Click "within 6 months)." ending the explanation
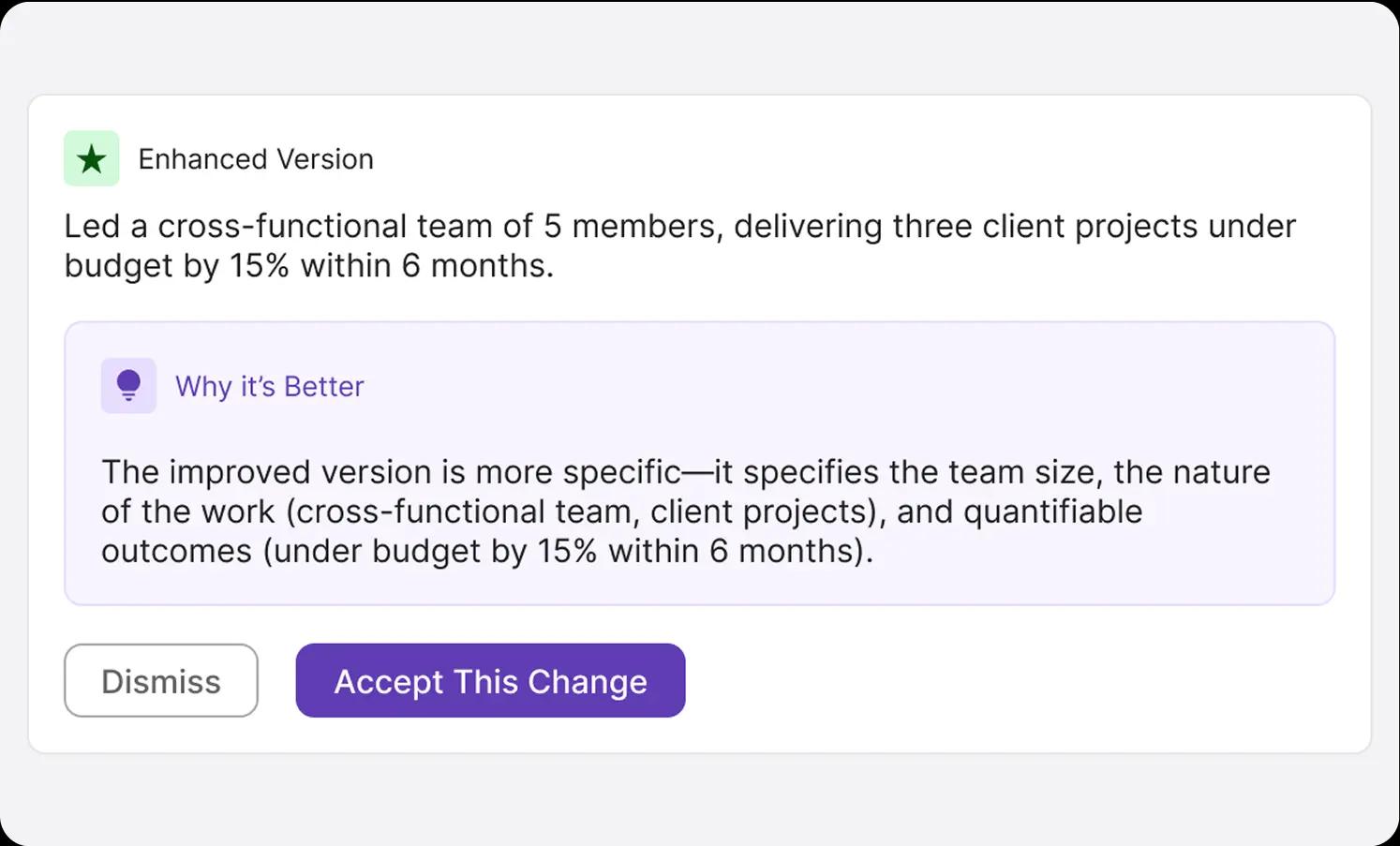This screenshot has width=1400, height=846. pyautogui.click(x=740, y=551)
